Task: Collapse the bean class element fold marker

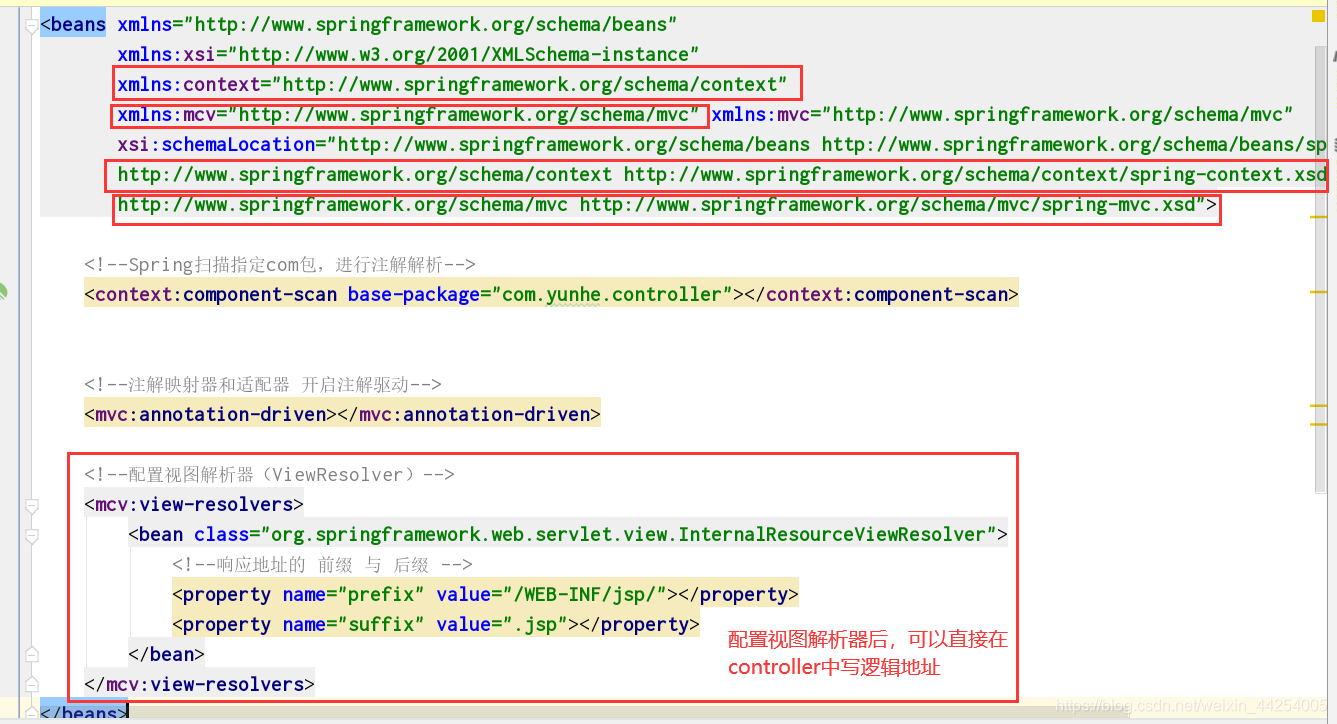Action: (x=31, y=537)
